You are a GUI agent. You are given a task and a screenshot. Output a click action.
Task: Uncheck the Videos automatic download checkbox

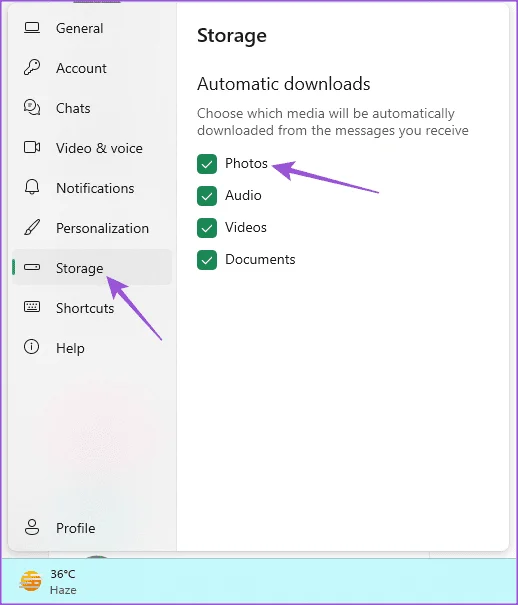[x=207, y=228]
